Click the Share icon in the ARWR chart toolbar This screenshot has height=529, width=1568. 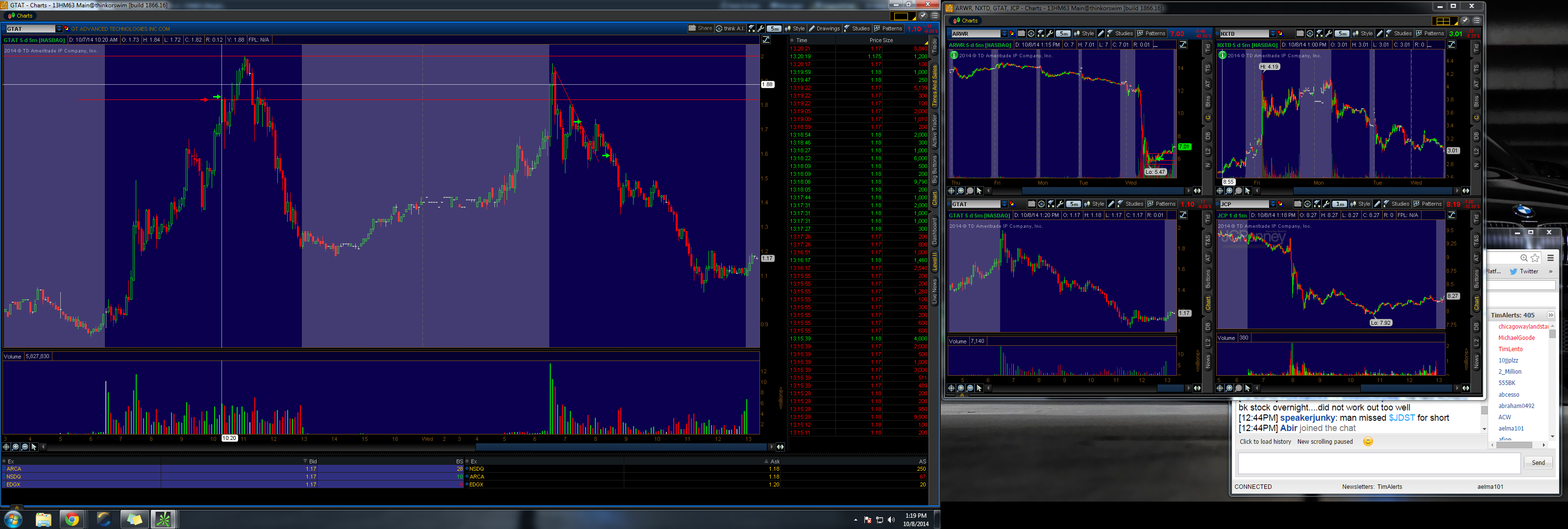pyautogui.click(x=1021, y=33)
